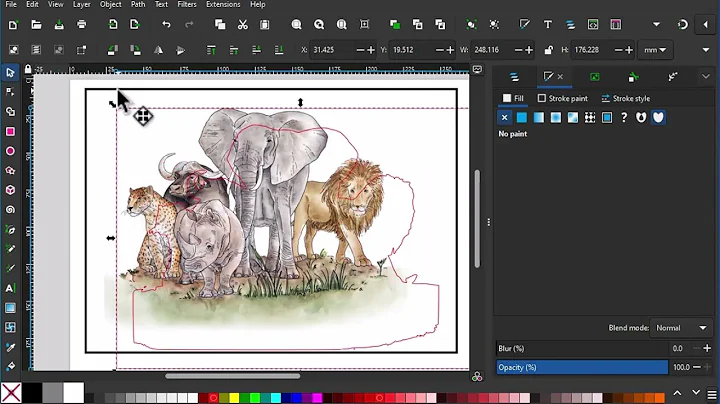
Task: Open palette options hamburger menu
Action: click(712, 394)
